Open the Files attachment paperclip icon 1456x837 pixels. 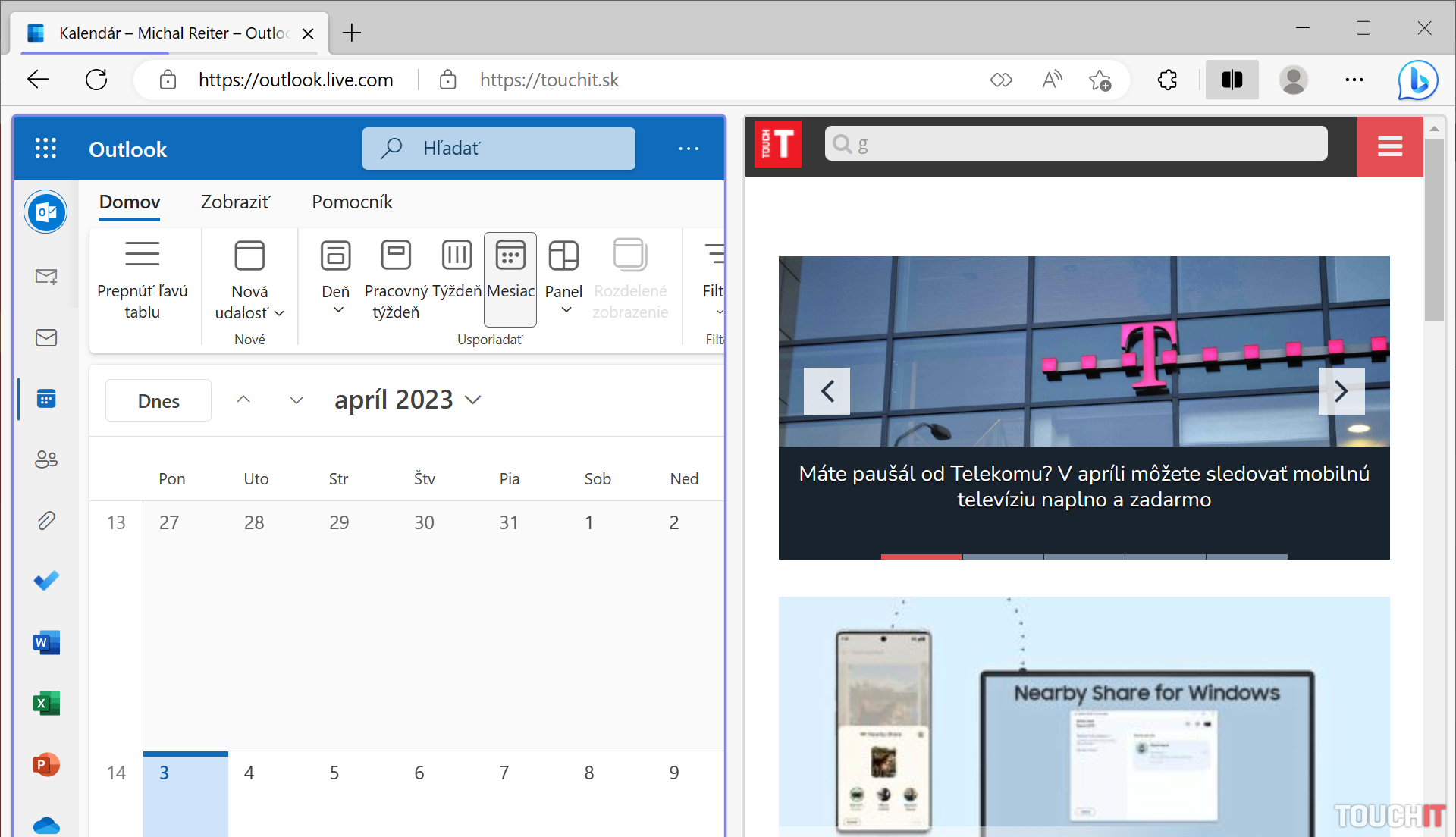(46, 520)
